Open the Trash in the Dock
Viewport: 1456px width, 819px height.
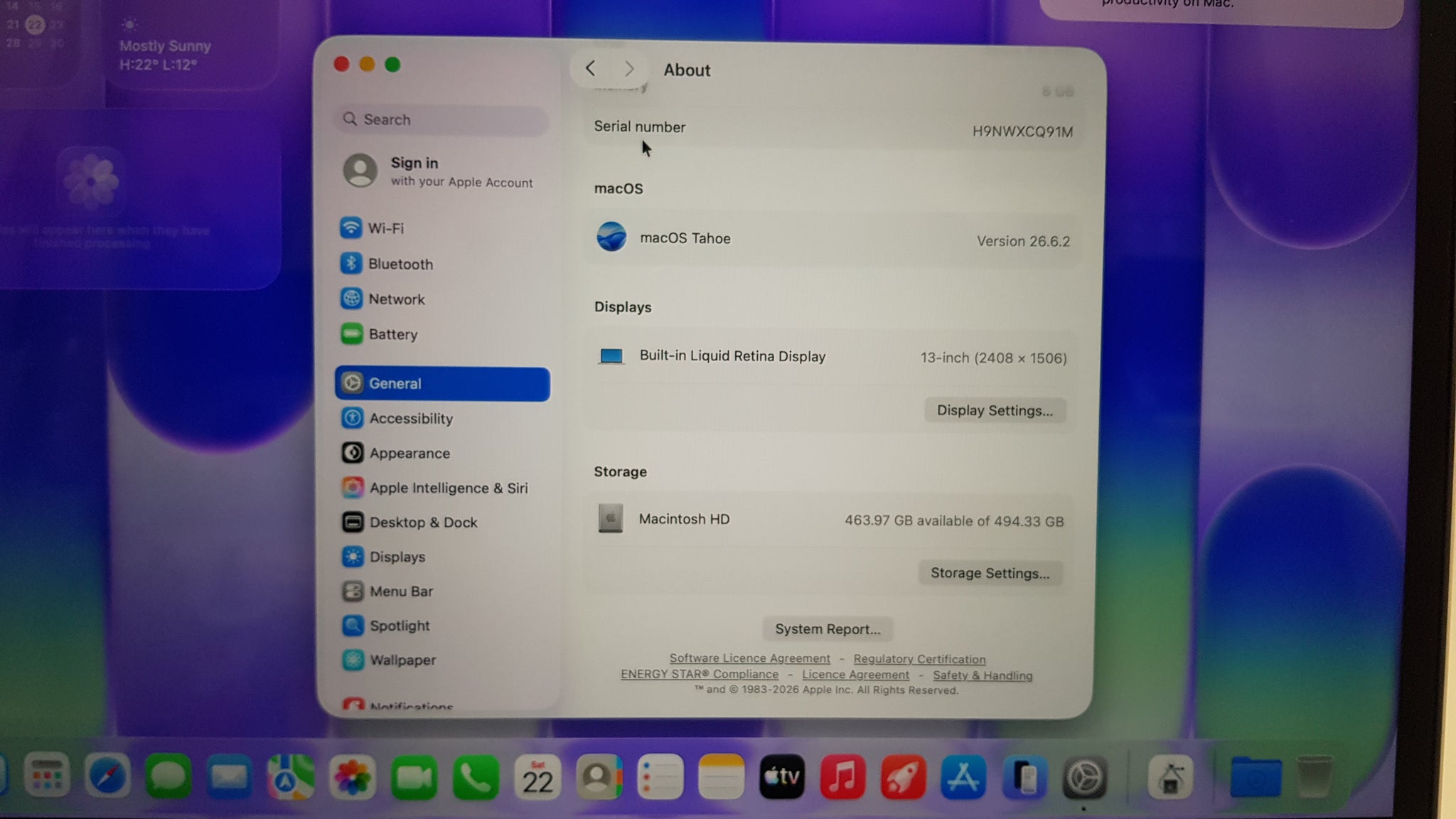[x=1314, y=777]
